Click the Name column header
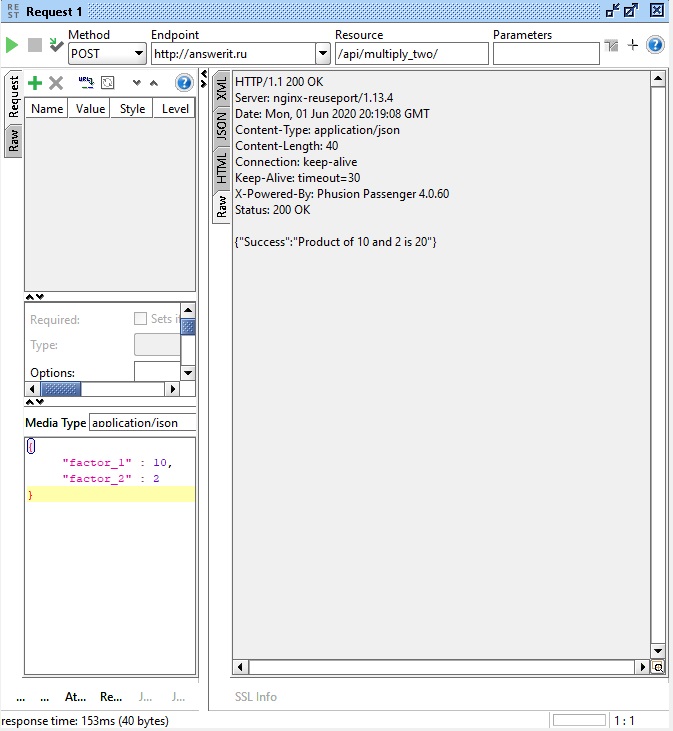The width and height of the screenshot is (673, 731). [47, 109]
